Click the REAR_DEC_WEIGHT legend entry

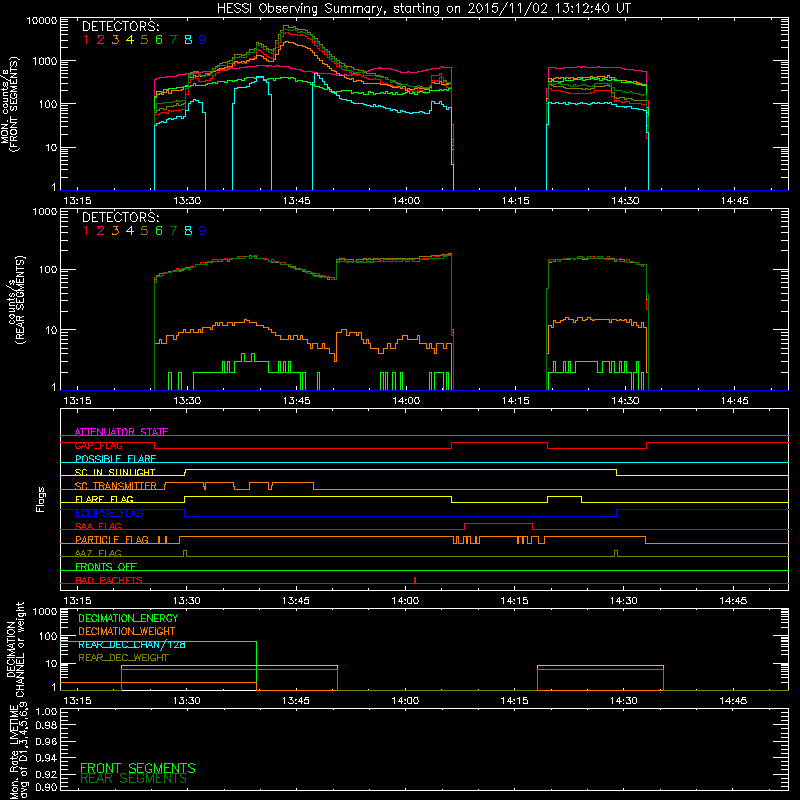click(123, 658)
